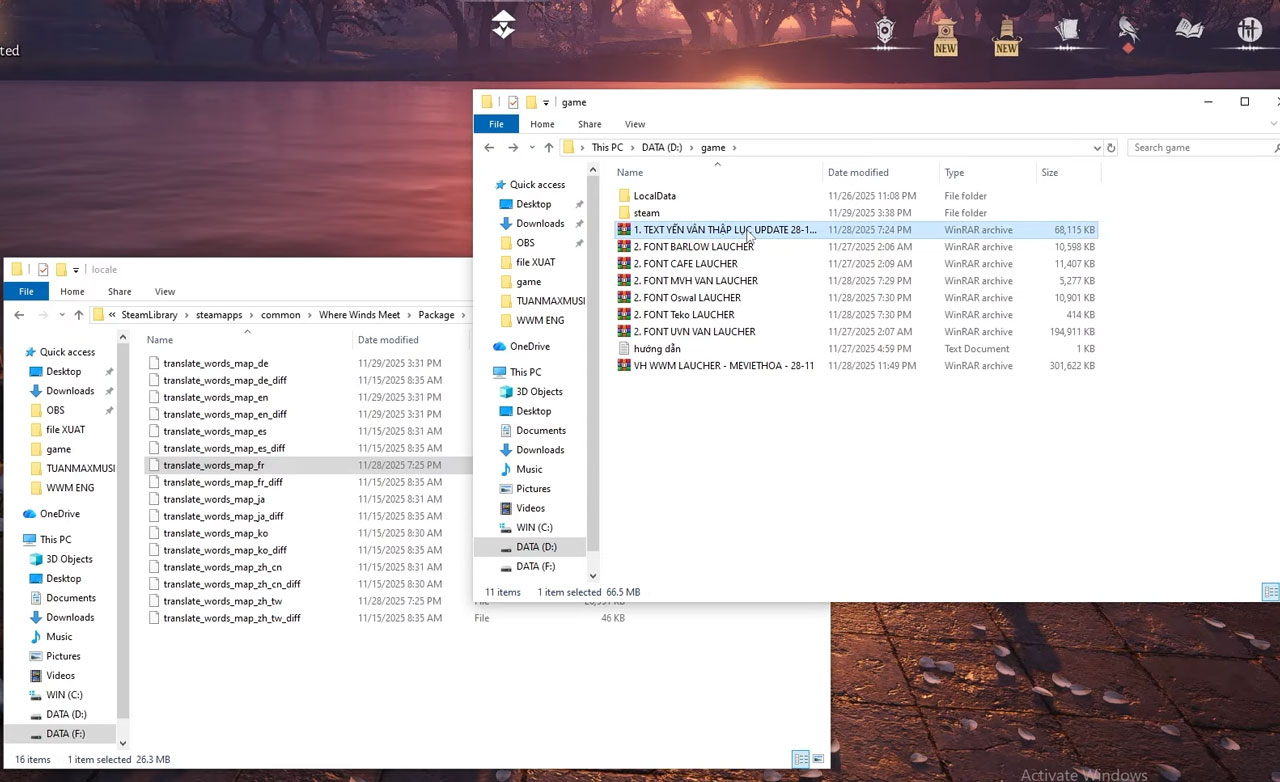Expand breadcrumb chevron after DATA (D:)
Image resolution: width=1280 pixels, height=782 pixels.
coord(692,148)
